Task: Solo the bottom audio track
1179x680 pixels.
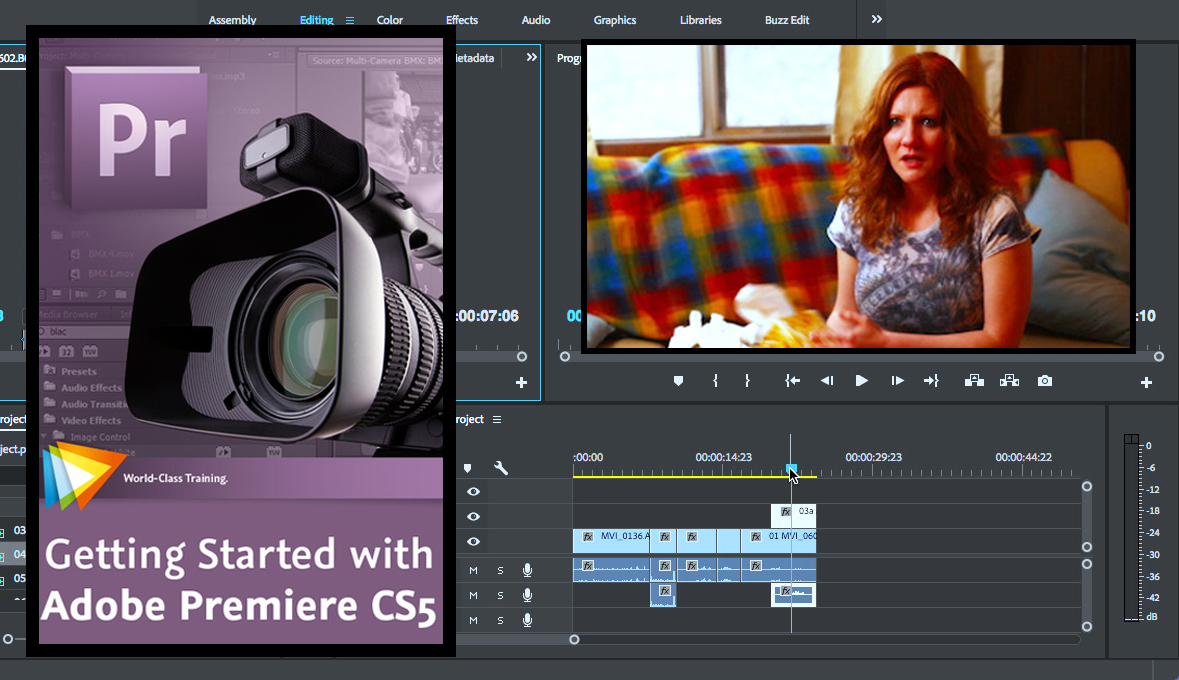Action: 500,620
